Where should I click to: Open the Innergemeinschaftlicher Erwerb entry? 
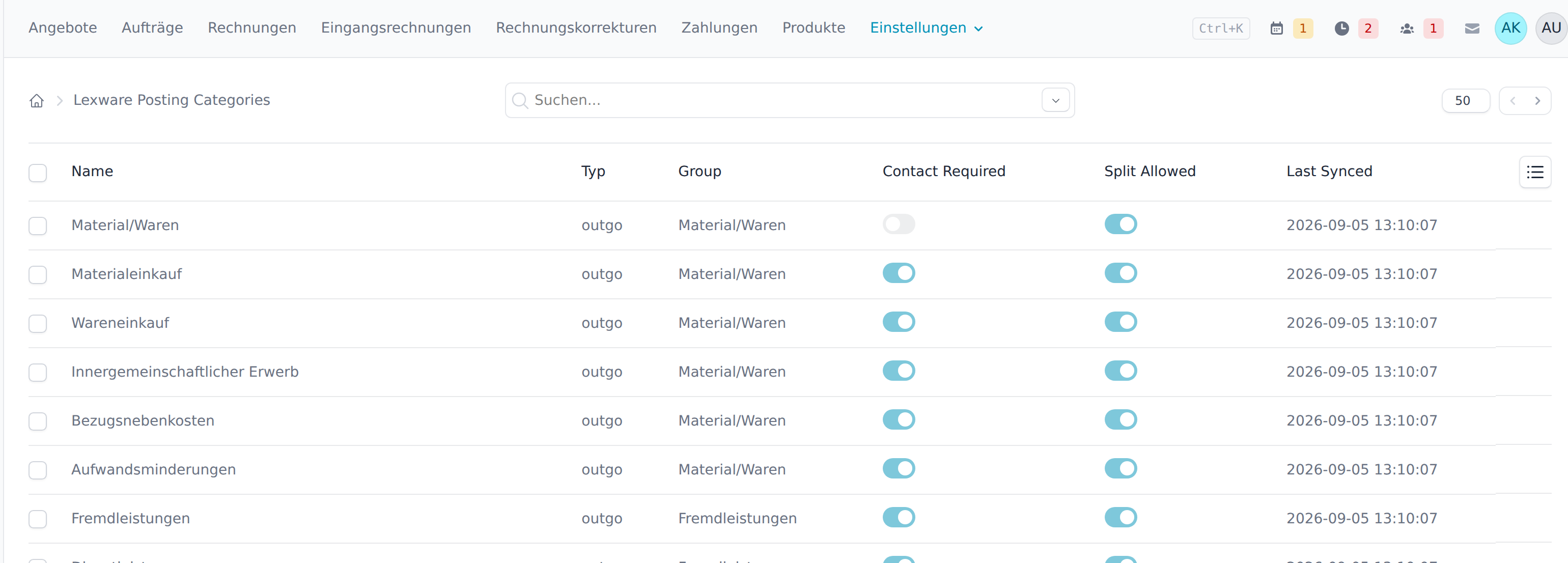point(185,372)
